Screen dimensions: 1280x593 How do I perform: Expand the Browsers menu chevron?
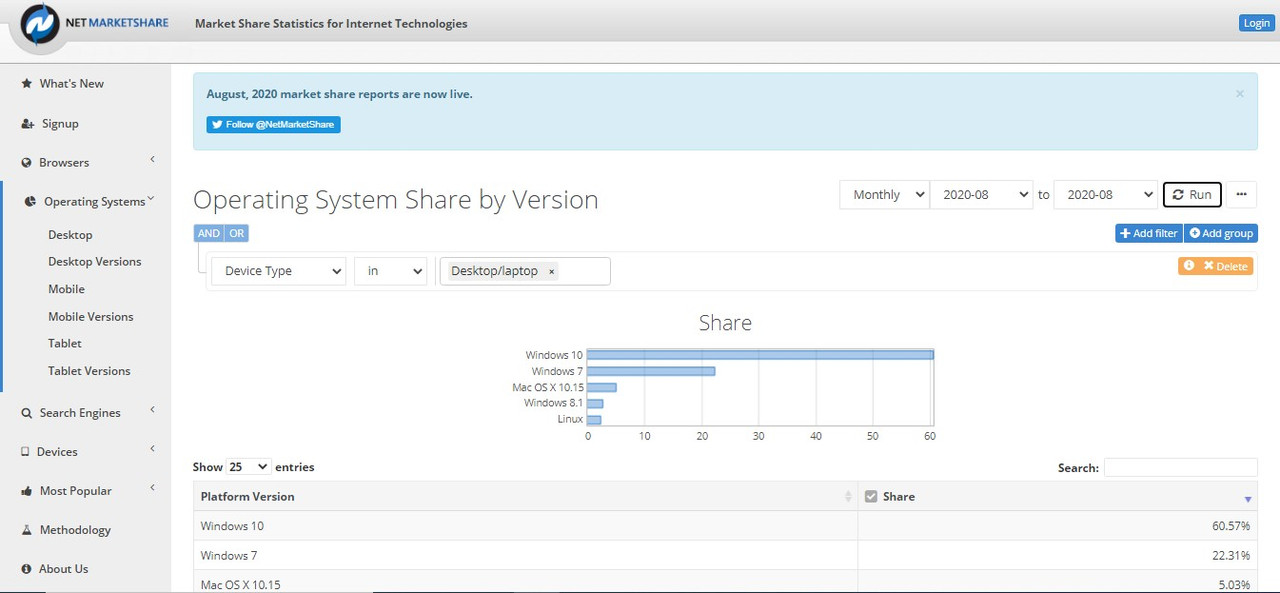[x=153, y=160]
